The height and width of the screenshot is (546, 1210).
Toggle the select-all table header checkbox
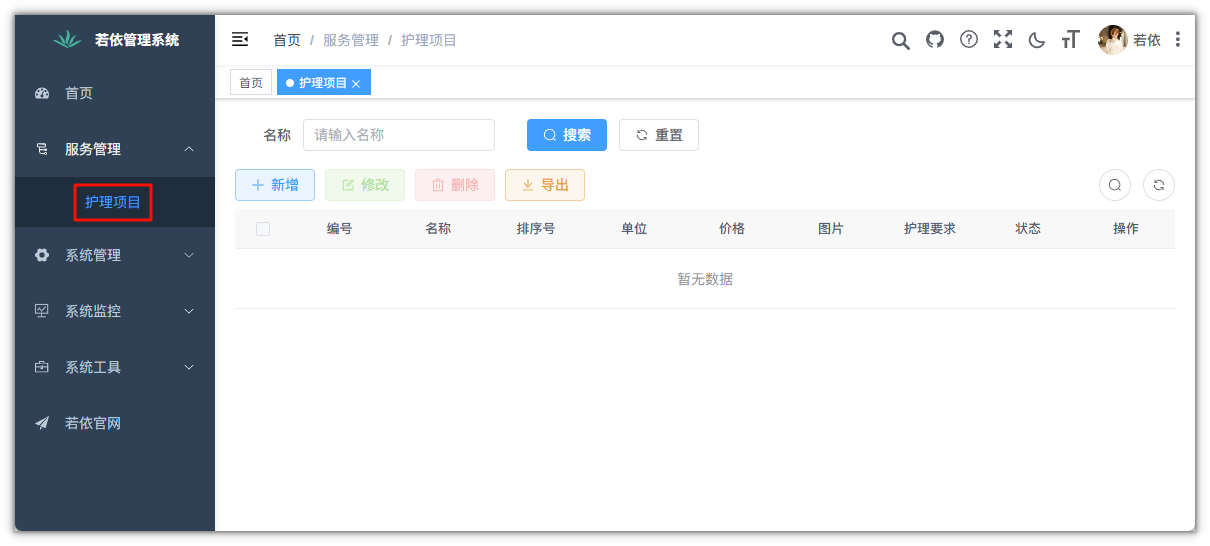point(263,229)
